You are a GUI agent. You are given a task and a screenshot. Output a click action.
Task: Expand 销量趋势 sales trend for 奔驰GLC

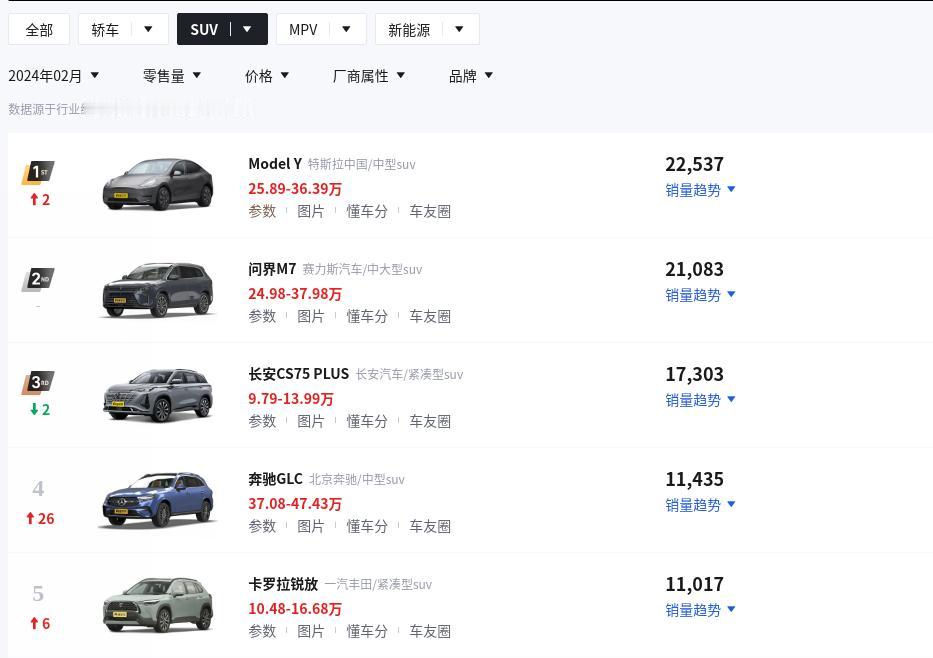click(700, 505)
